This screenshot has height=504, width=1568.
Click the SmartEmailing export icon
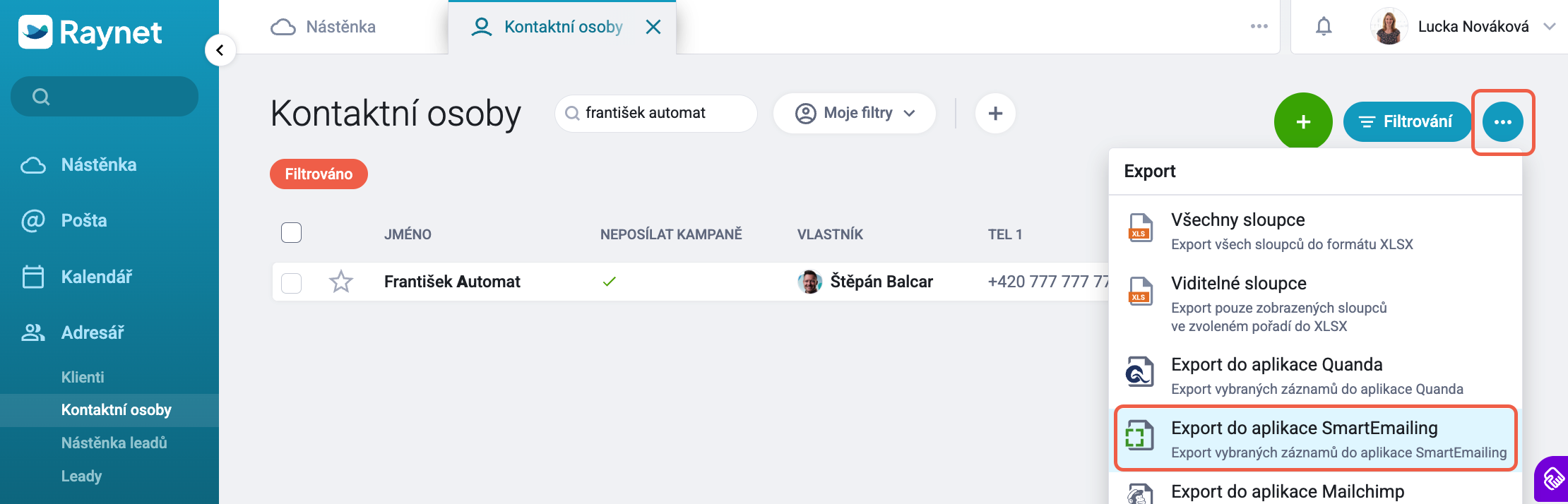[x=1140, y=436]
